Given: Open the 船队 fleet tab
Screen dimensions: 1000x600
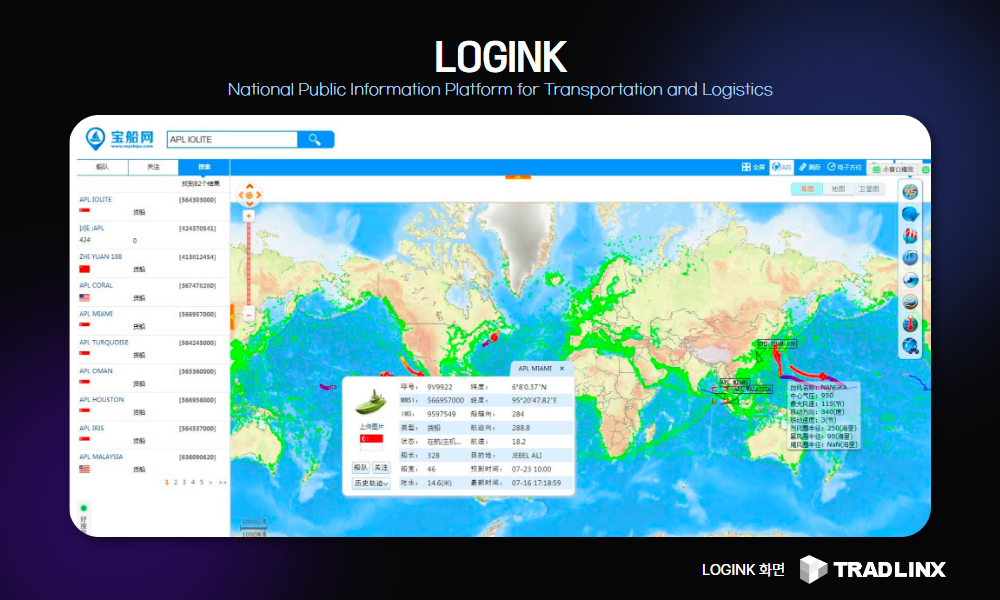Looking at the screenshot, I should click(103, 167).
